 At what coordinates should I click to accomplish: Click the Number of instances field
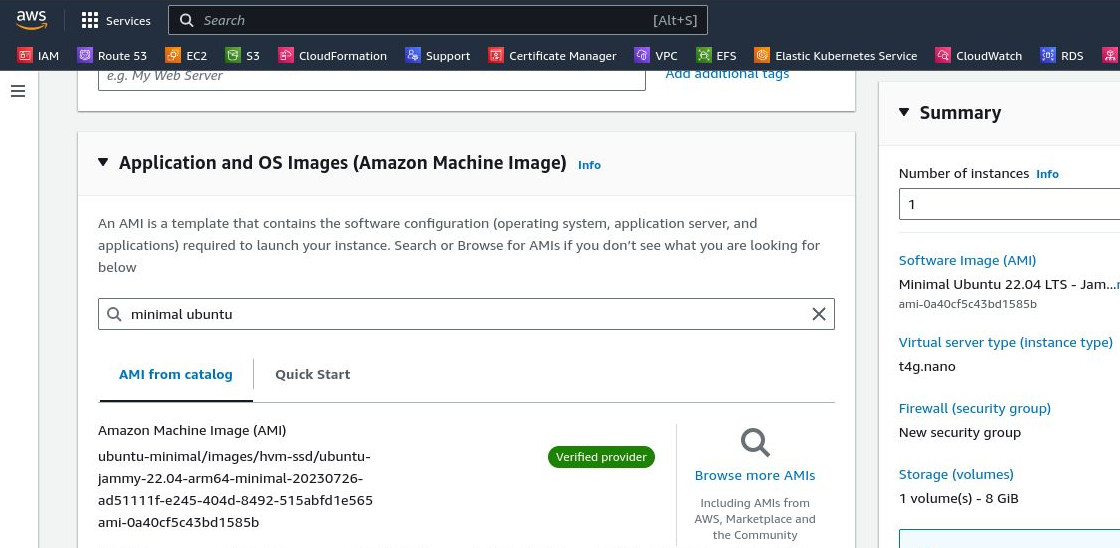(1009, 204)
